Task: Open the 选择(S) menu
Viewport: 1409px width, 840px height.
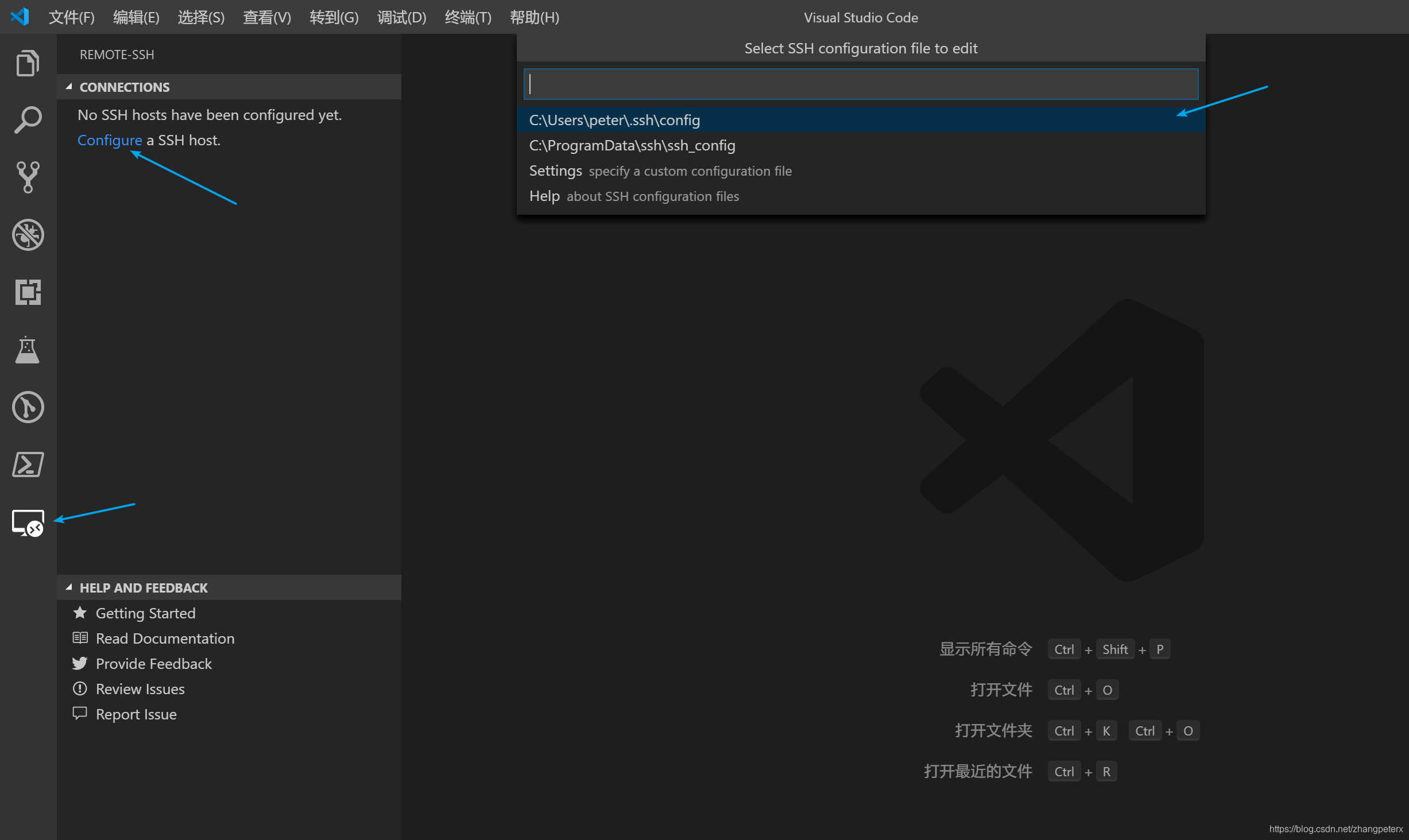Action: click(x=201, y=17)
